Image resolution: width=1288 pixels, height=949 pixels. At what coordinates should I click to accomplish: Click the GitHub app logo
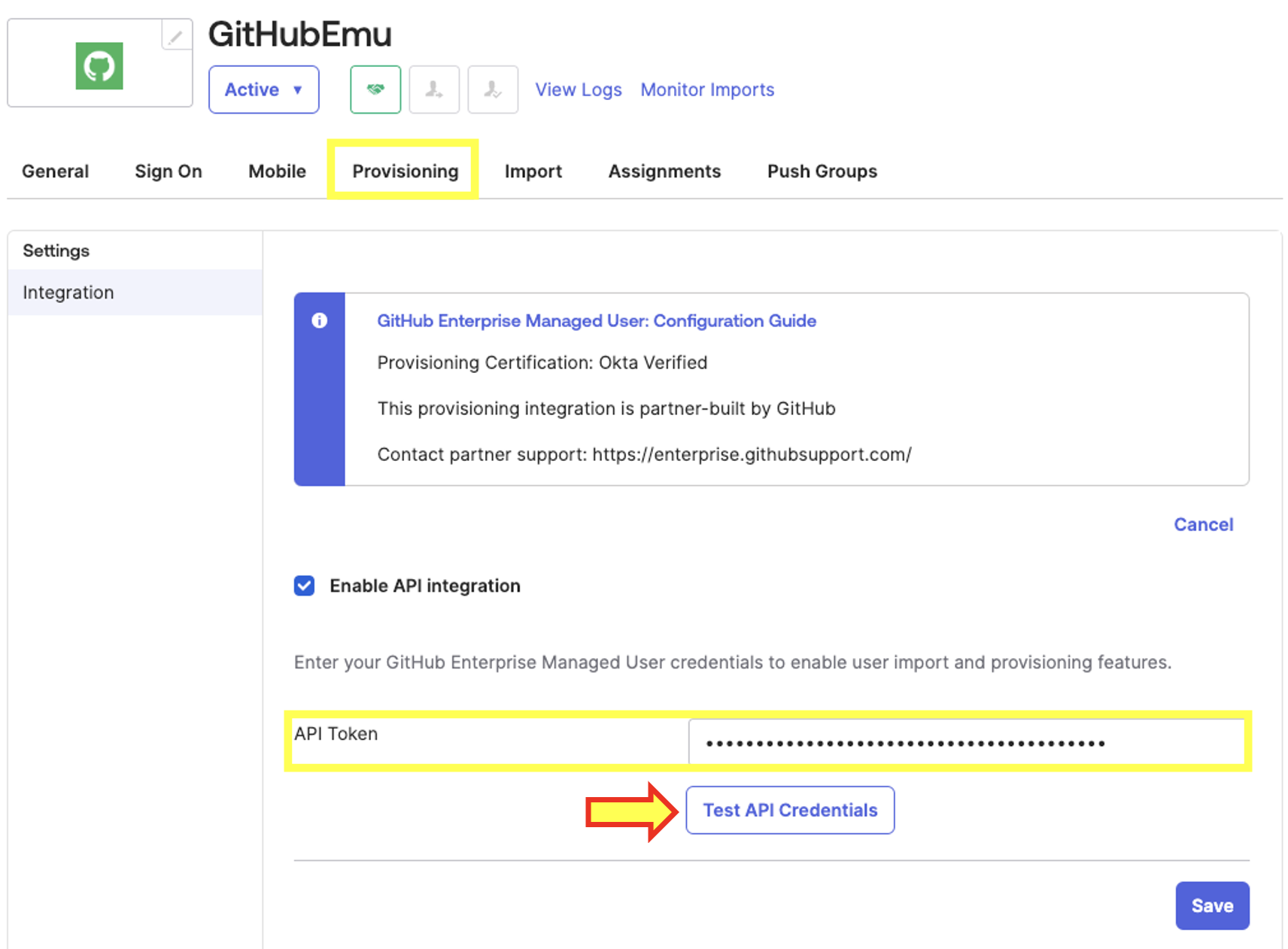click(x=99, y=66)
